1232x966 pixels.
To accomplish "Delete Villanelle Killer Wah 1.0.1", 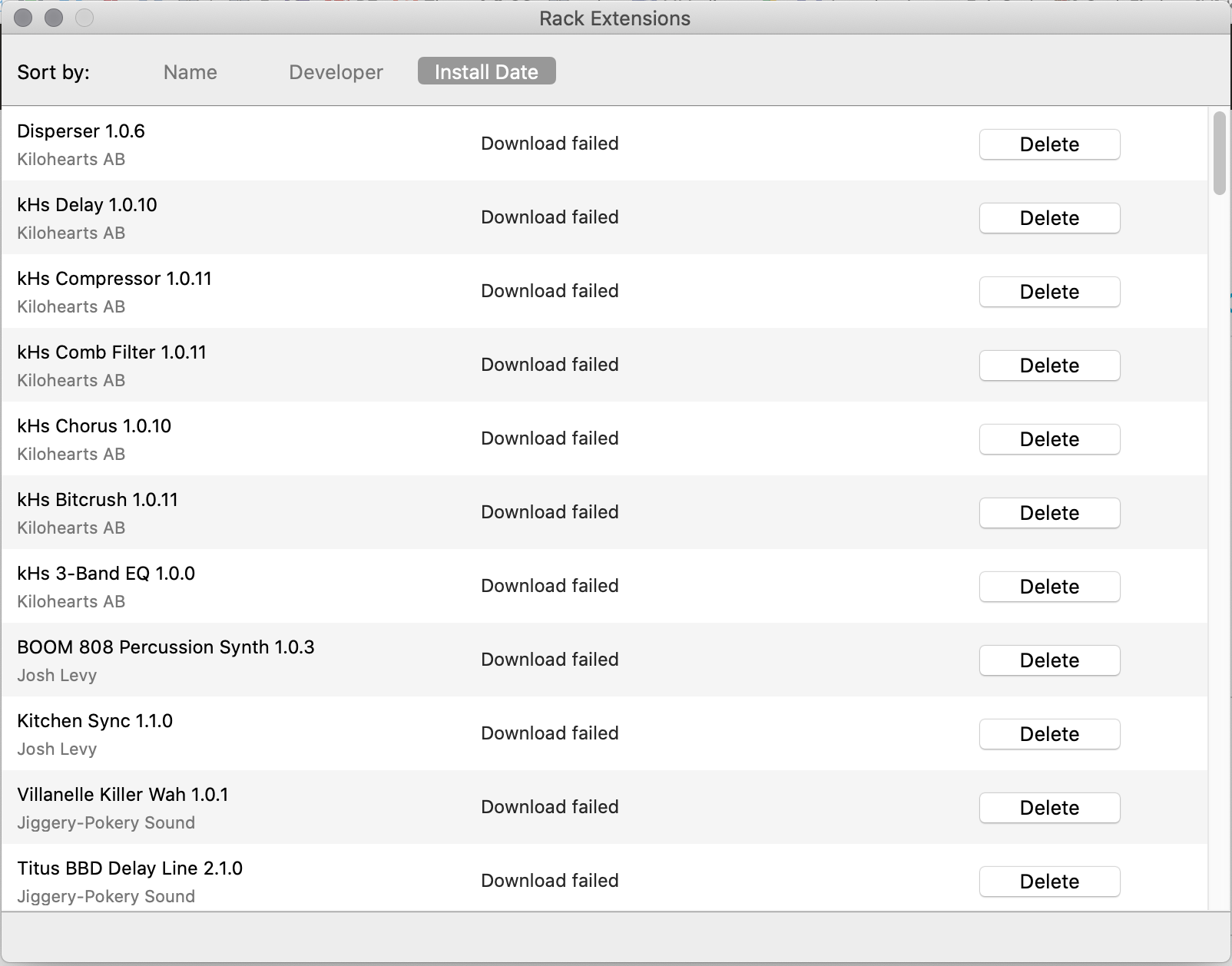I will [1049, 808].
